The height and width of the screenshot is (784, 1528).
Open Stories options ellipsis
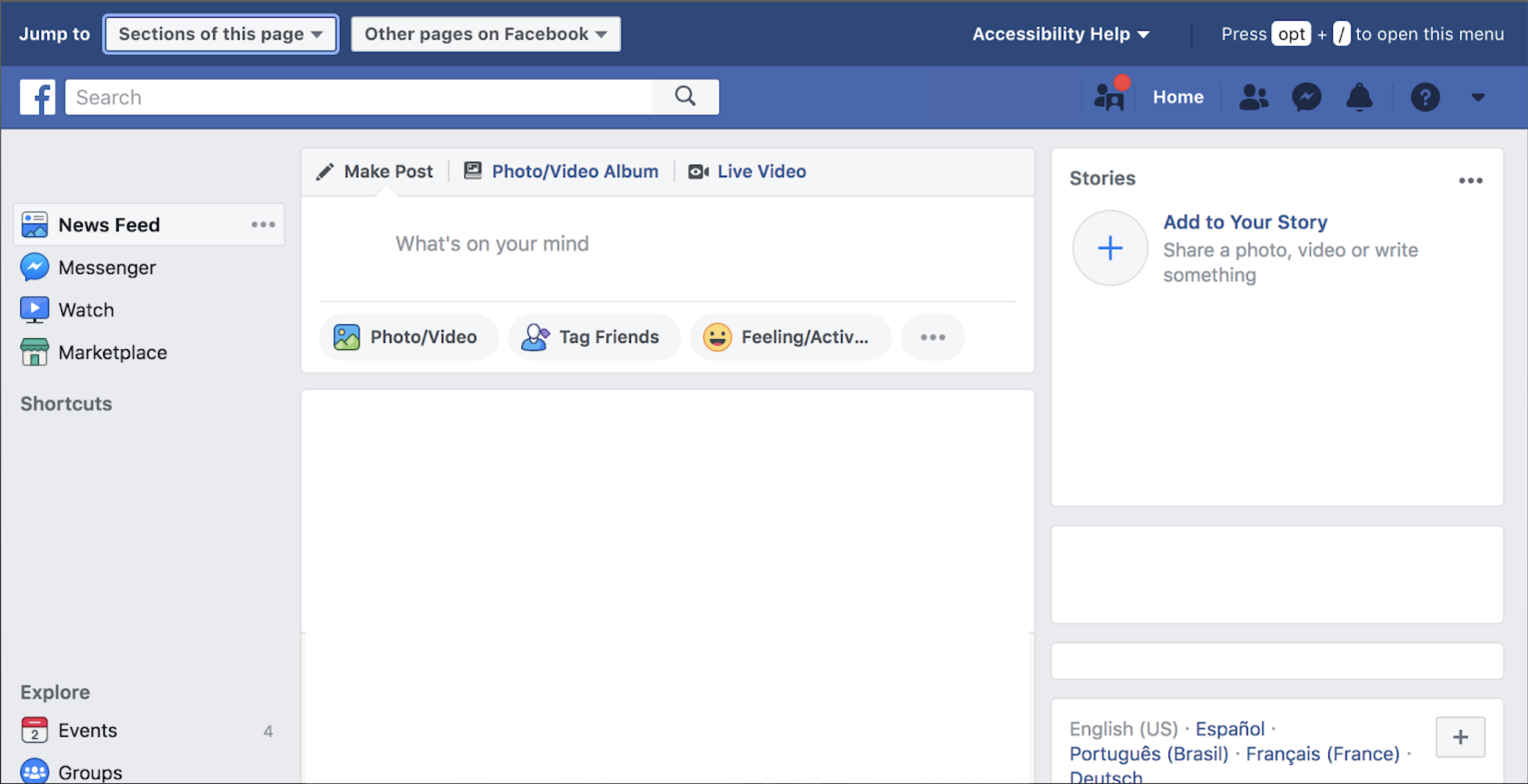1470,180
